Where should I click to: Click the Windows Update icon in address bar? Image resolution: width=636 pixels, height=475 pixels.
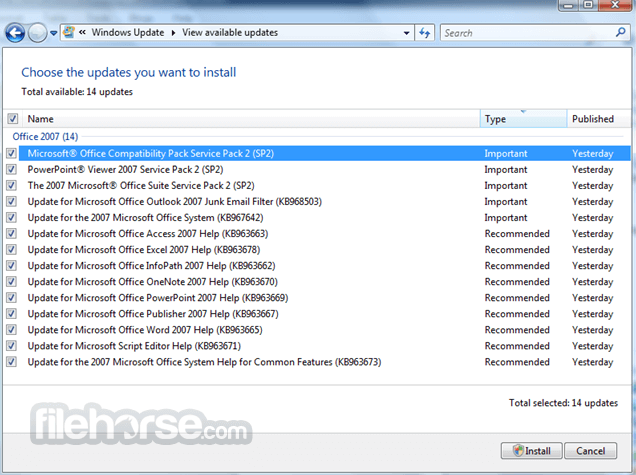(x=70, y=33)
